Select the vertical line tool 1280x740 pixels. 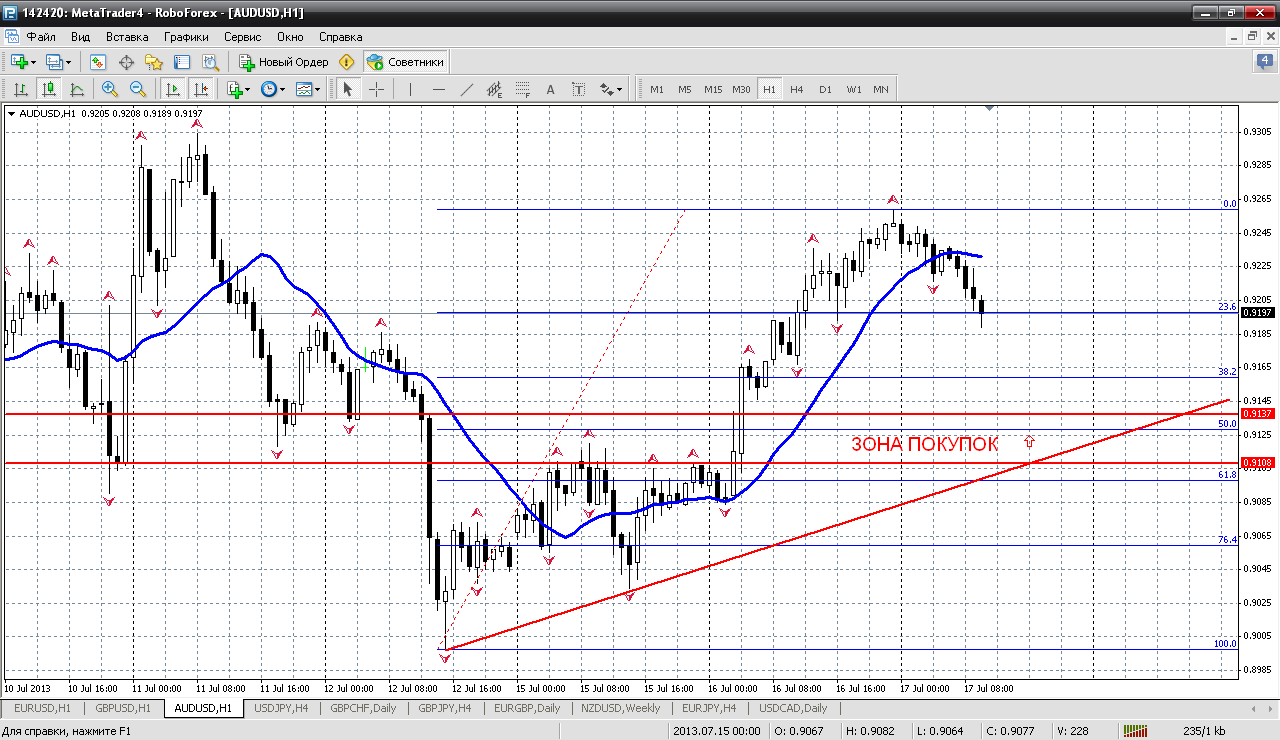[x=410, y=89]
